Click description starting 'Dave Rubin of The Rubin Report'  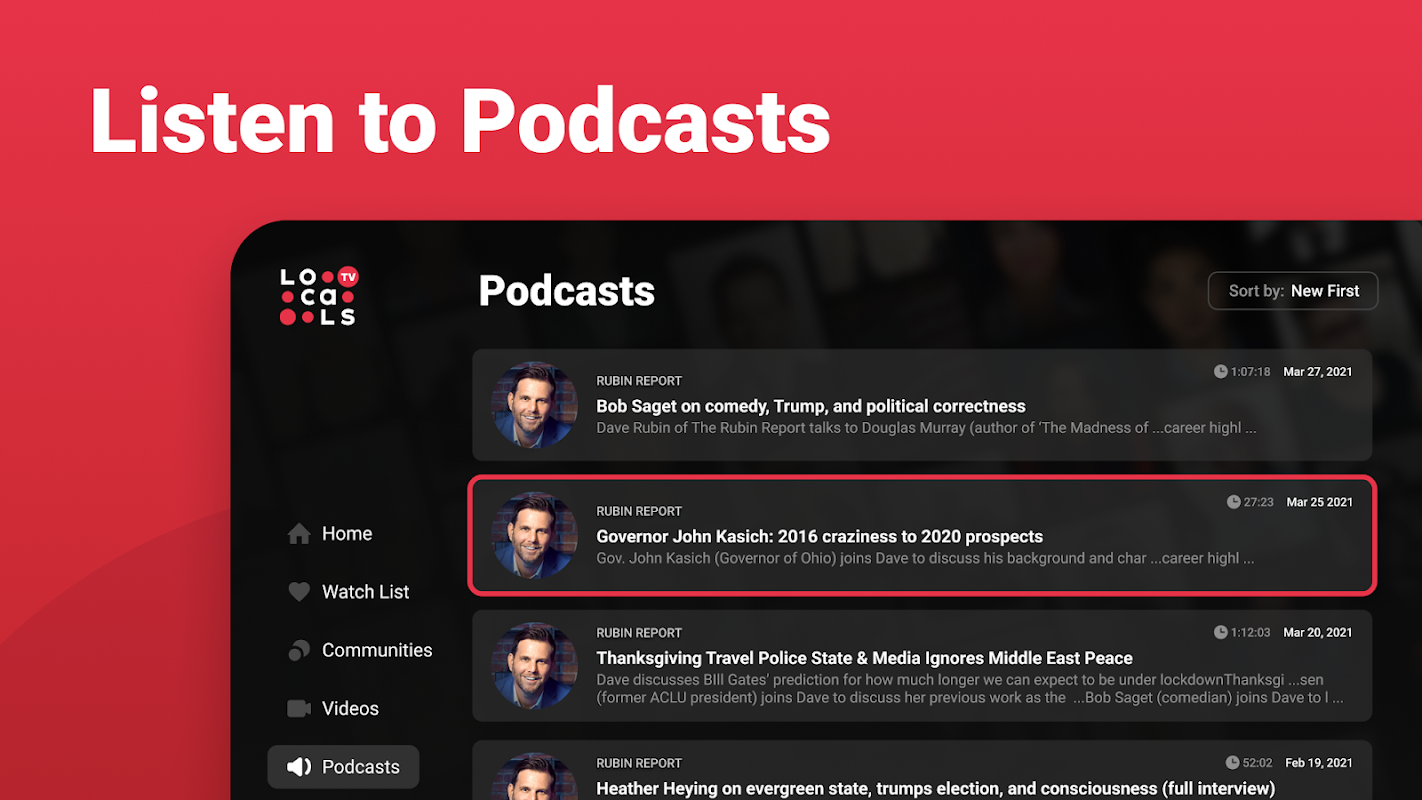[926, 428]
